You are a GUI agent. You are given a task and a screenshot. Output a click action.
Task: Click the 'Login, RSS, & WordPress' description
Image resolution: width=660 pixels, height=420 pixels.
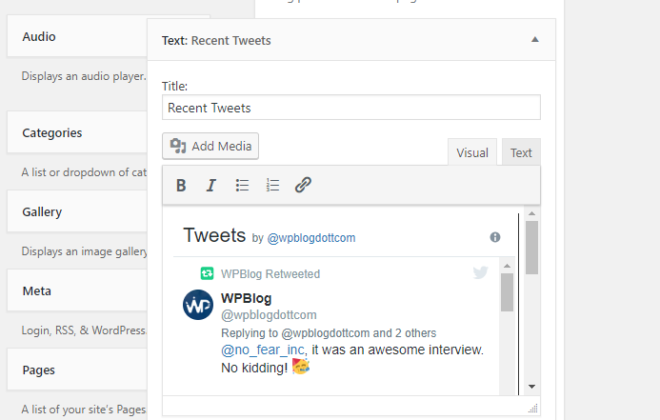(x=84, y=330)
